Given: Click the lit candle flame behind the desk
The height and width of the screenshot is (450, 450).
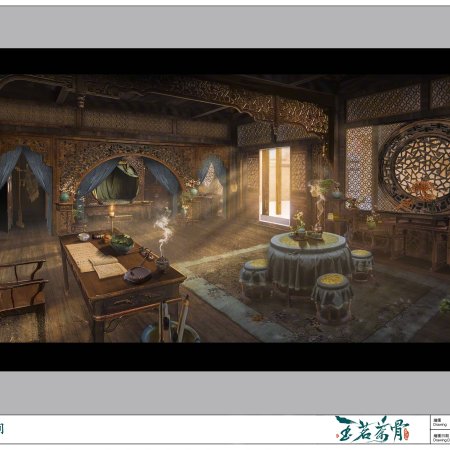Looking at the screenshot, I should 112,209.
